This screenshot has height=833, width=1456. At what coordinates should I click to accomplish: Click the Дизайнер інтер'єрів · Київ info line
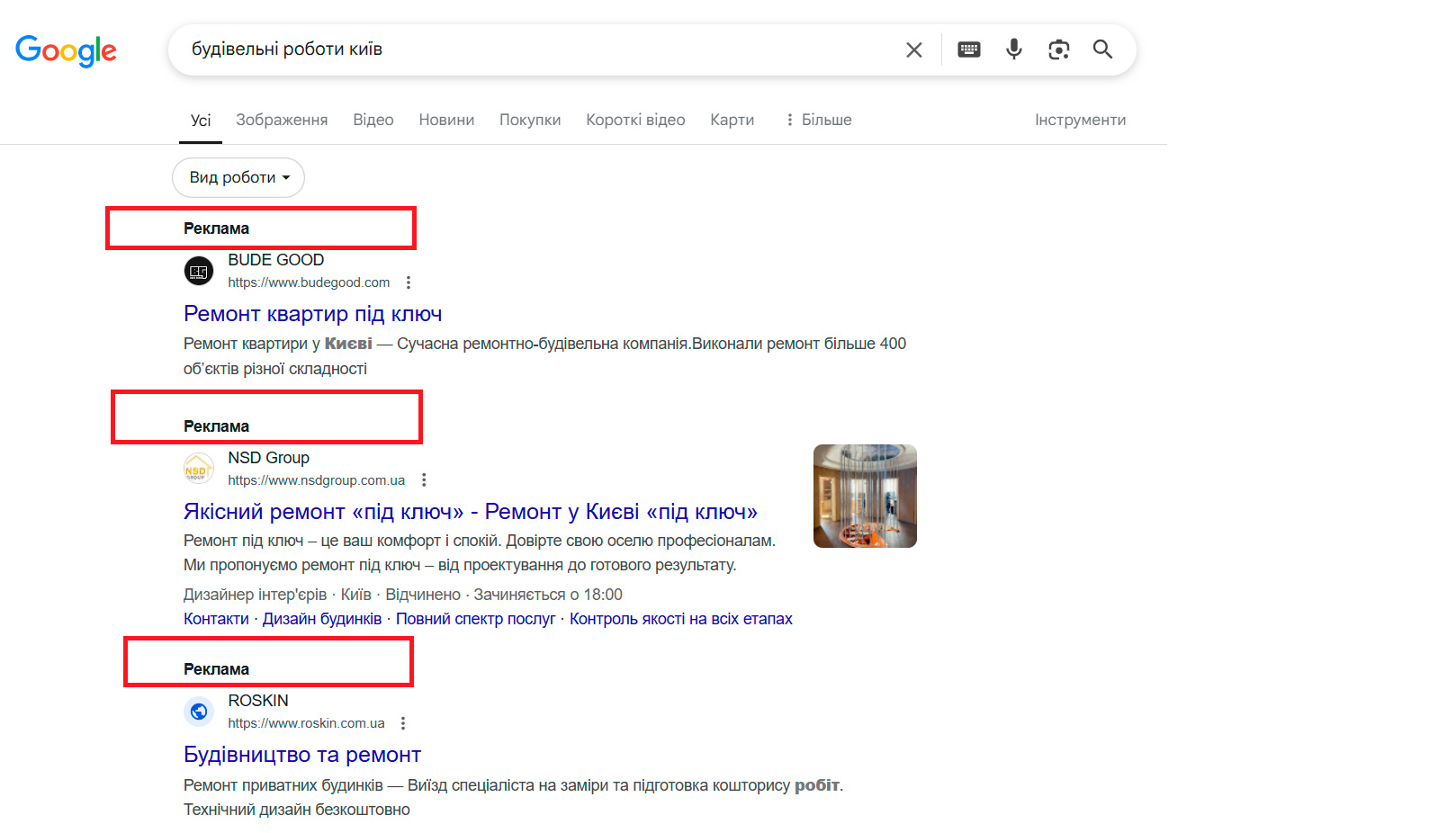coord(403,595)
